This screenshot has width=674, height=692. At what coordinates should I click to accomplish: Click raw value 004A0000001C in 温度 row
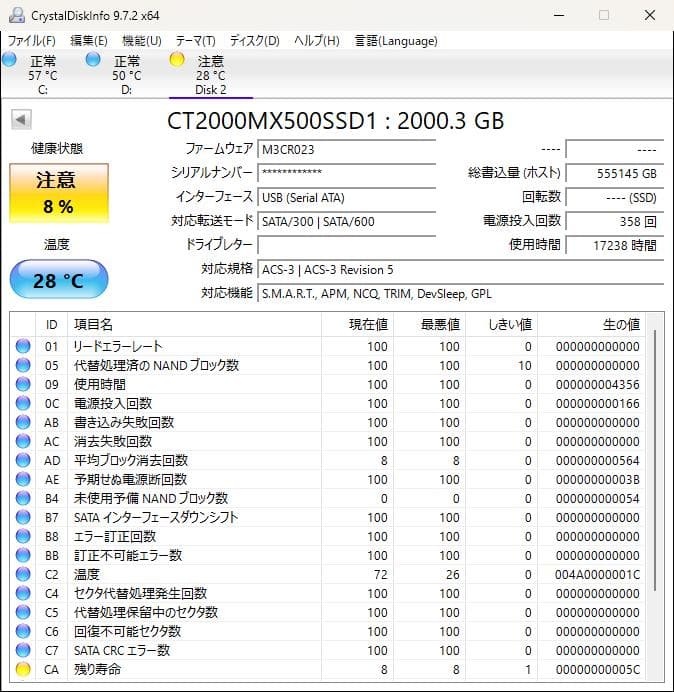(x=597, y=575)
